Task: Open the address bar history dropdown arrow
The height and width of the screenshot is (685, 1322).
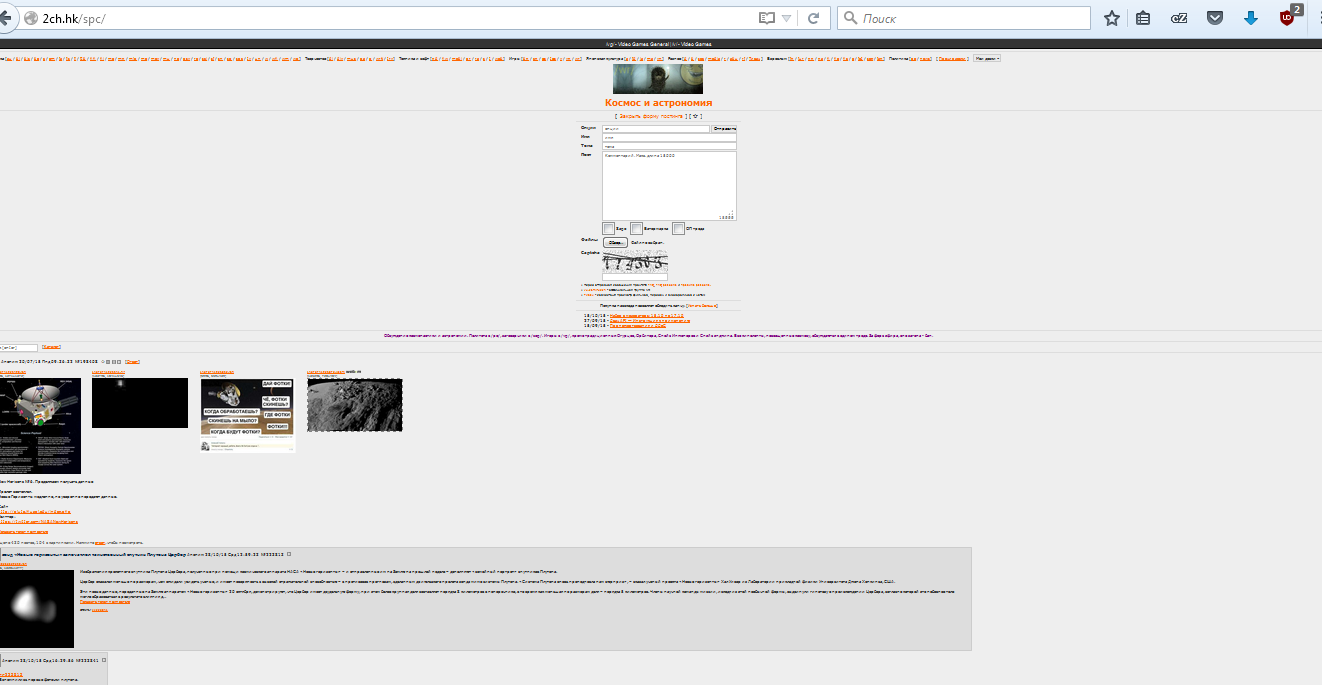Action: pos(787,18)
